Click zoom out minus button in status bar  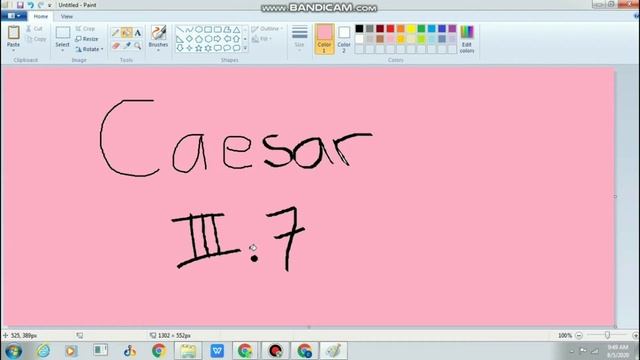point(579,336)
